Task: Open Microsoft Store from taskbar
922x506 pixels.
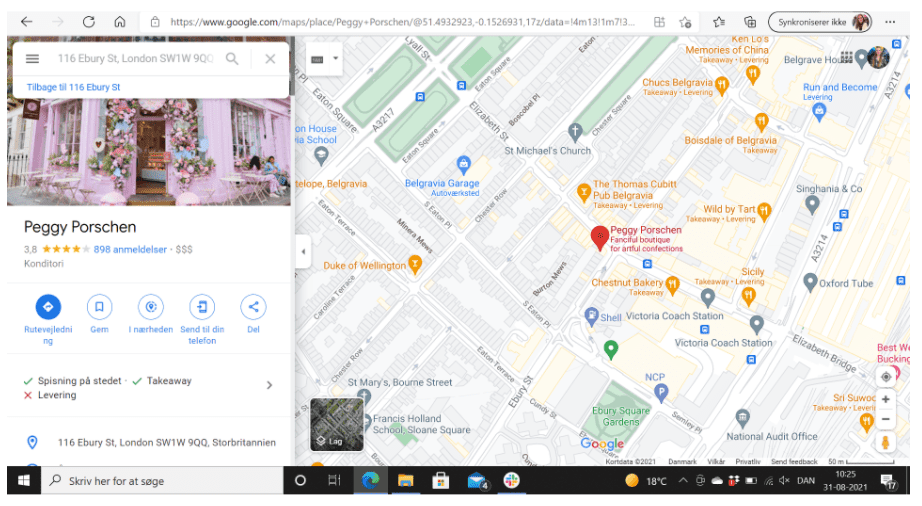Action: [x=440, y=481]
